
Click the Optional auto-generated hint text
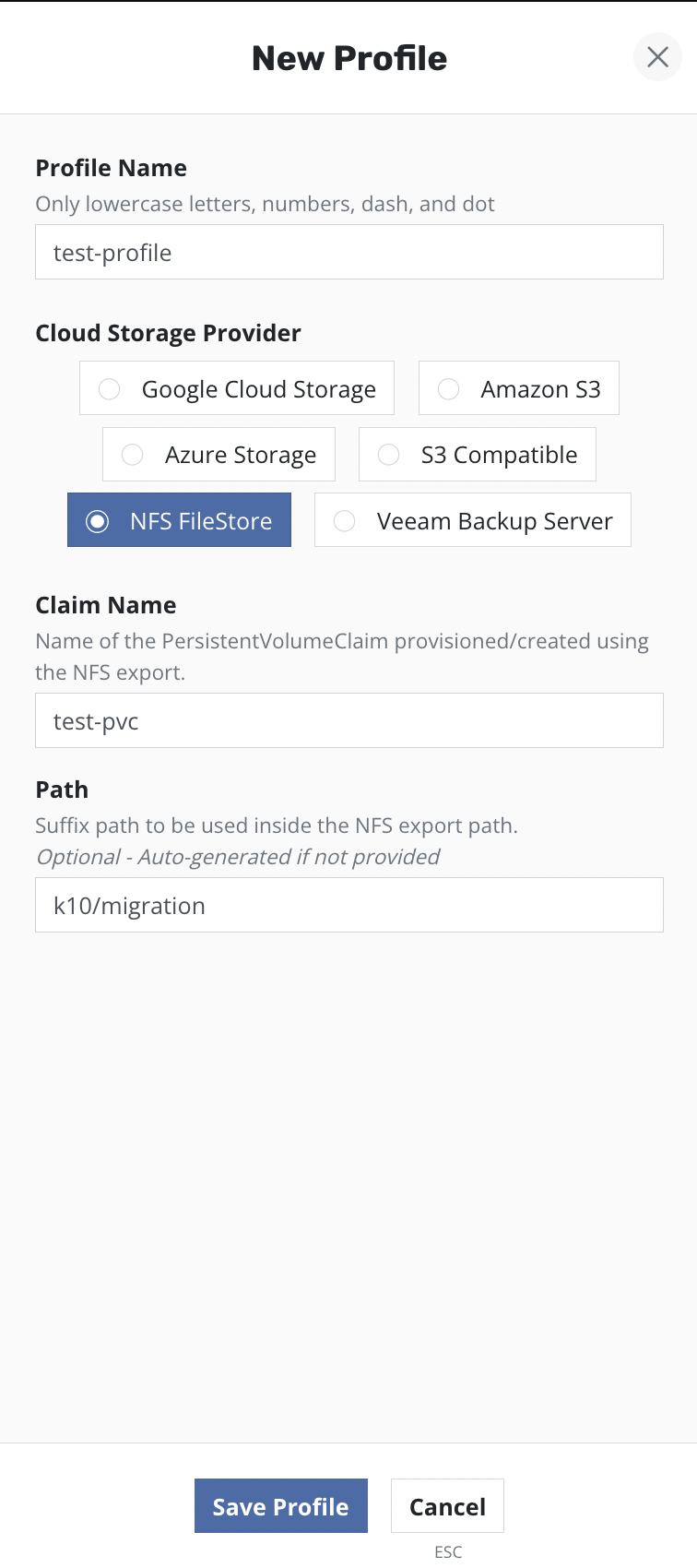click(x=237, y=857)
